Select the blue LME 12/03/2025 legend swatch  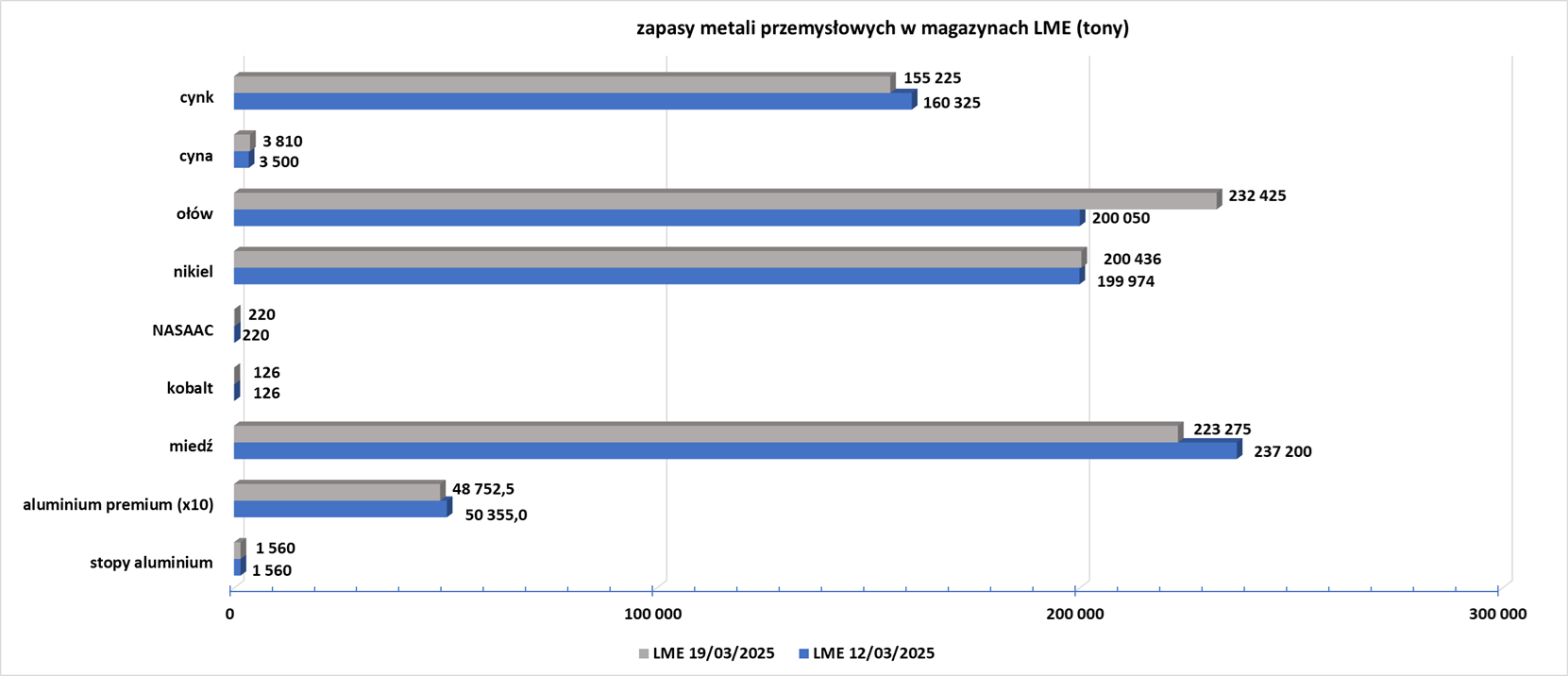(804, 653)
